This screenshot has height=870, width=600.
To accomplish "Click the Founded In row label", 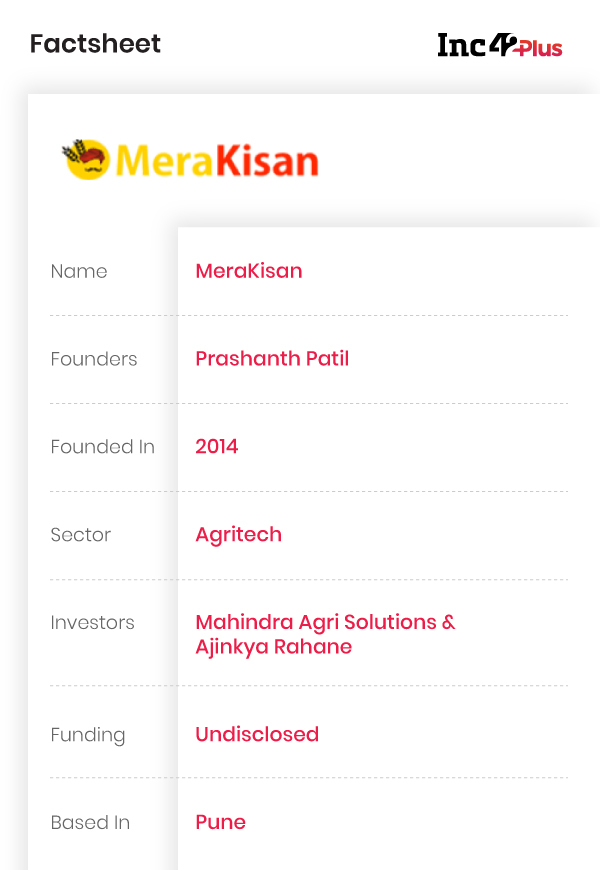I will pyautogui.click(x=103, y=447).
